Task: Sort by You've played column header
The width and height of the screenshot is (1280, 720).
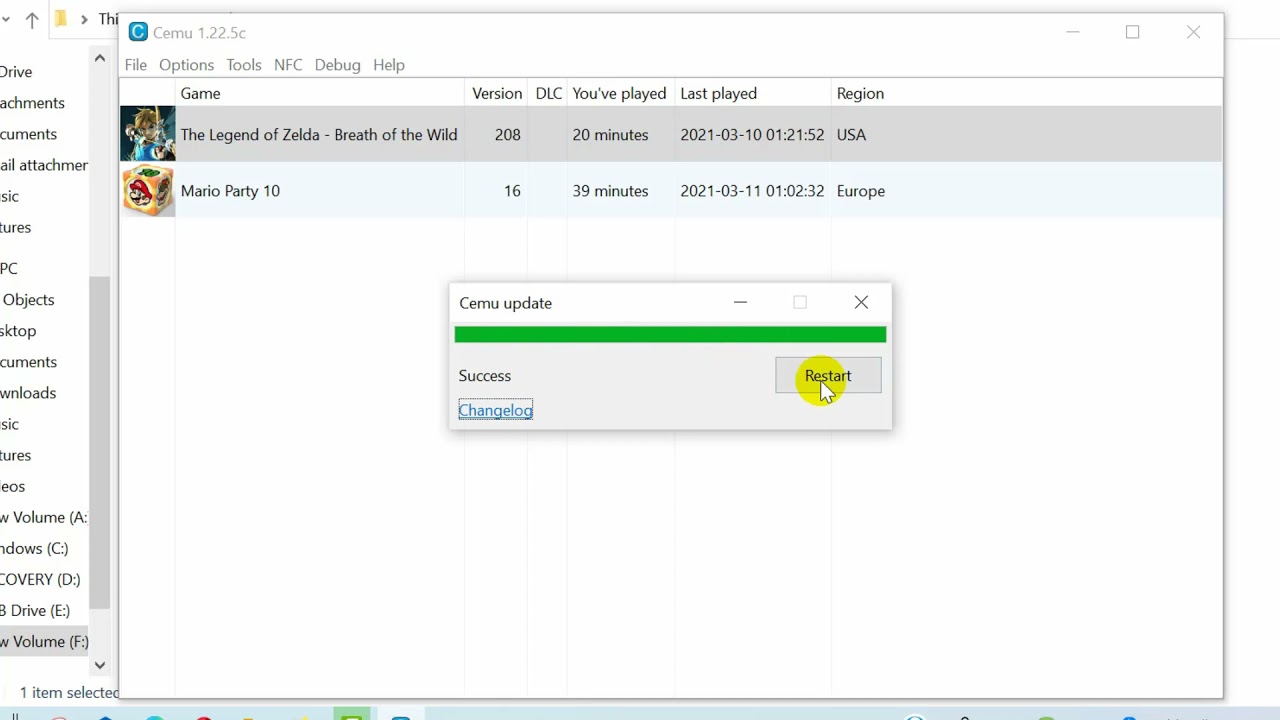Action: point(619,93)
